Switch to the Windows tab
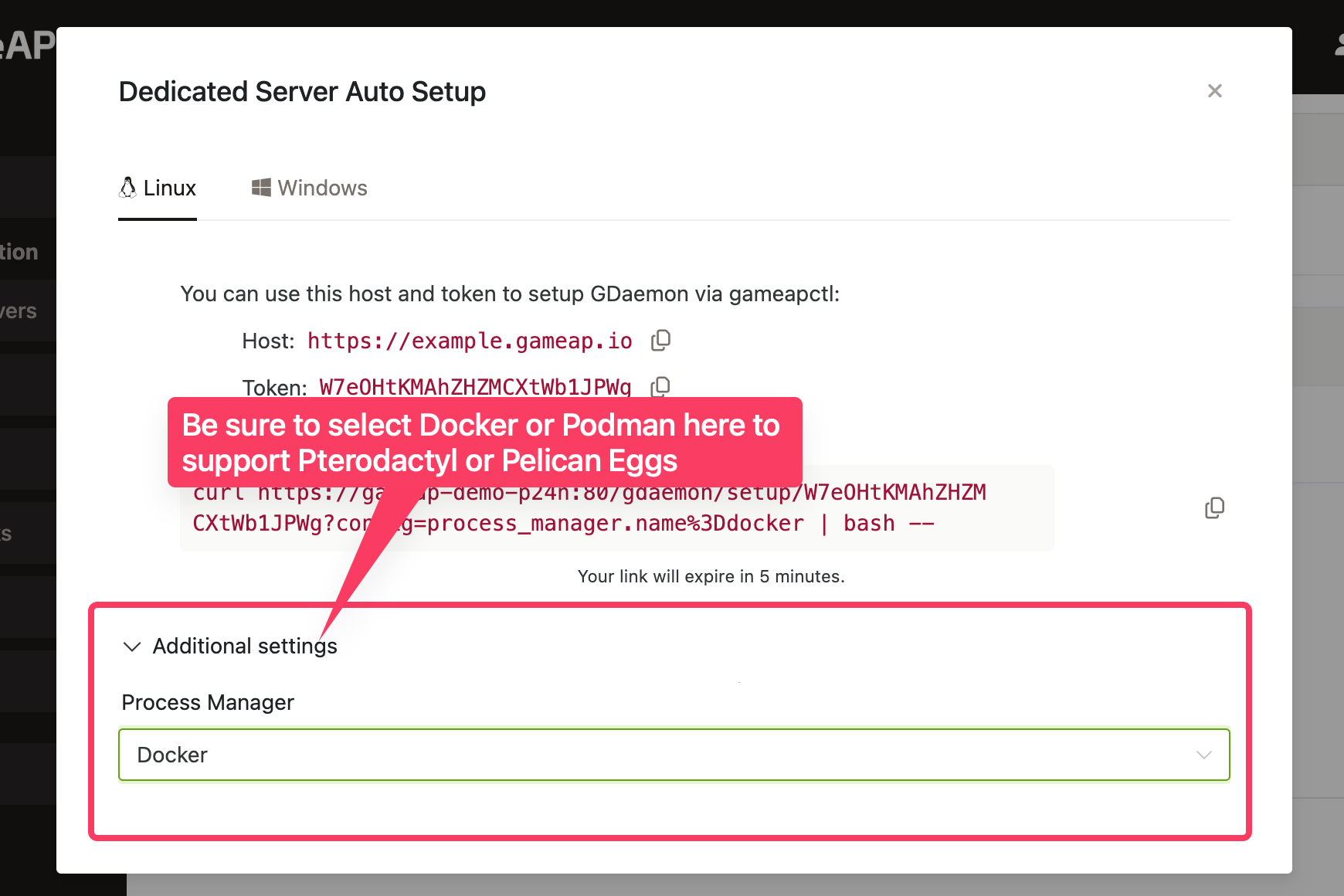 tap(310, 188)
